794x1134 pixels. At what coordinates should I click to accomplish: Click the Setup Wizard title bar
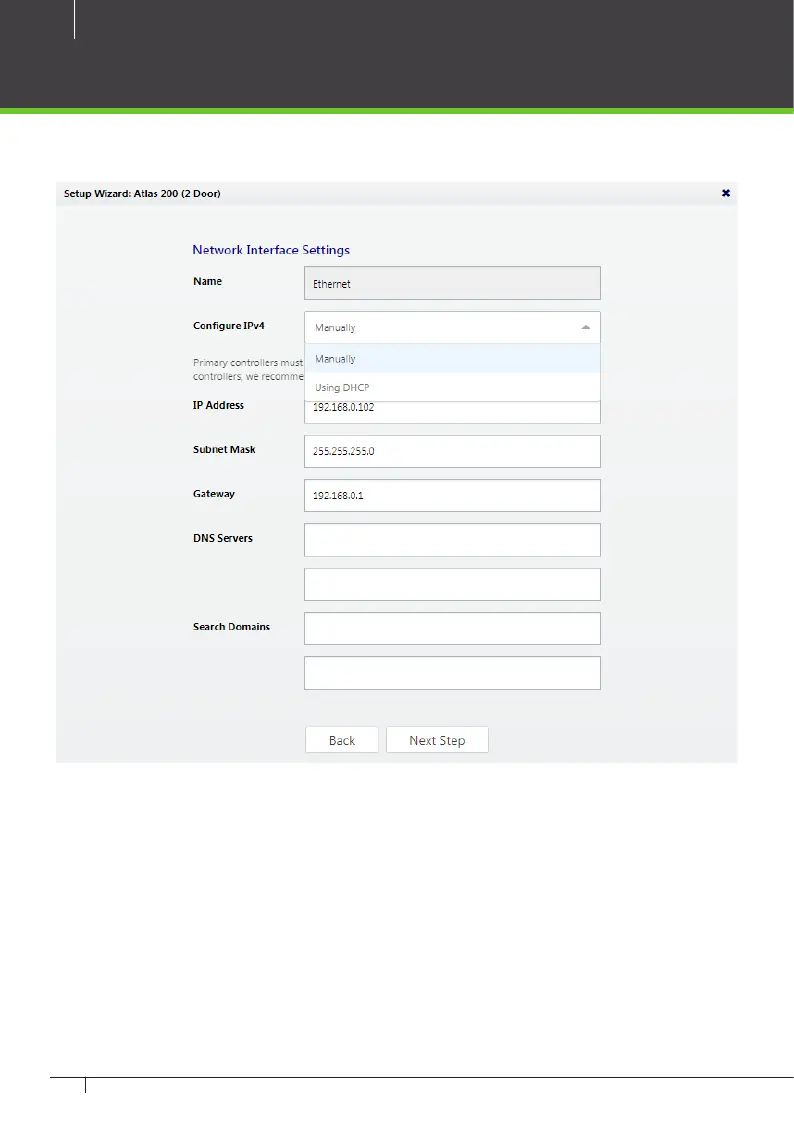[396, 193]
